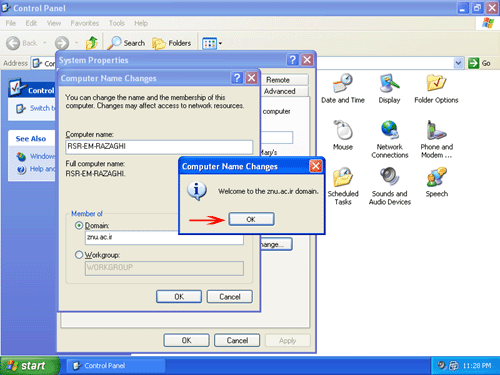Click the Control Panel title bar icon

[6, 7]
